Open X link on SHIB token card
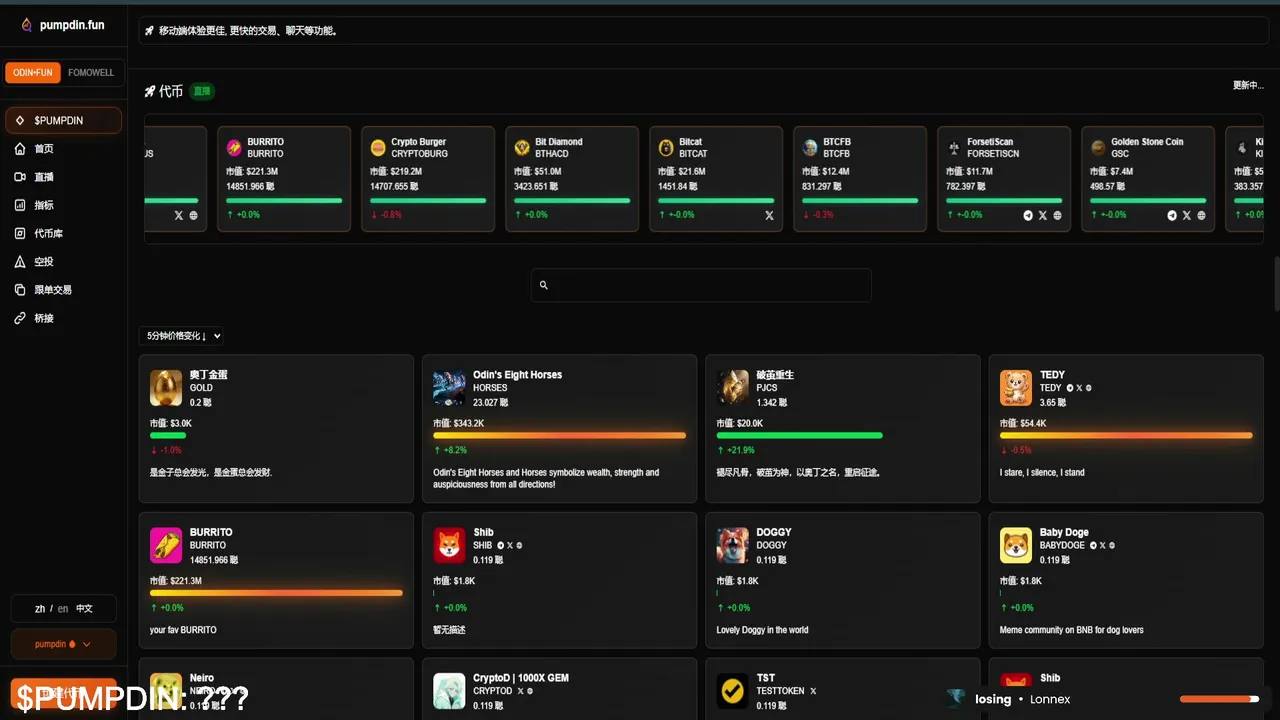1280x720 pixels. point(510,546)
